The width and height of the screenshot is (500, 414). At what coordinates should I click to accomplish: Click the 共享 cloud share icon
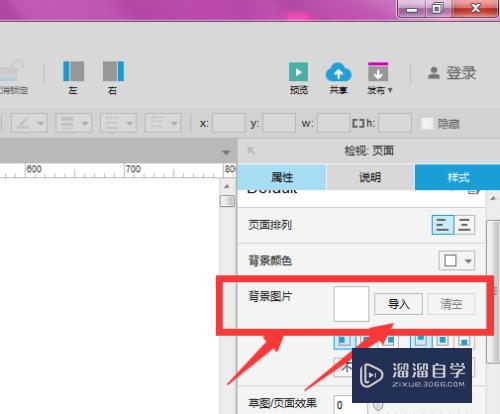[x=338, y=72]
